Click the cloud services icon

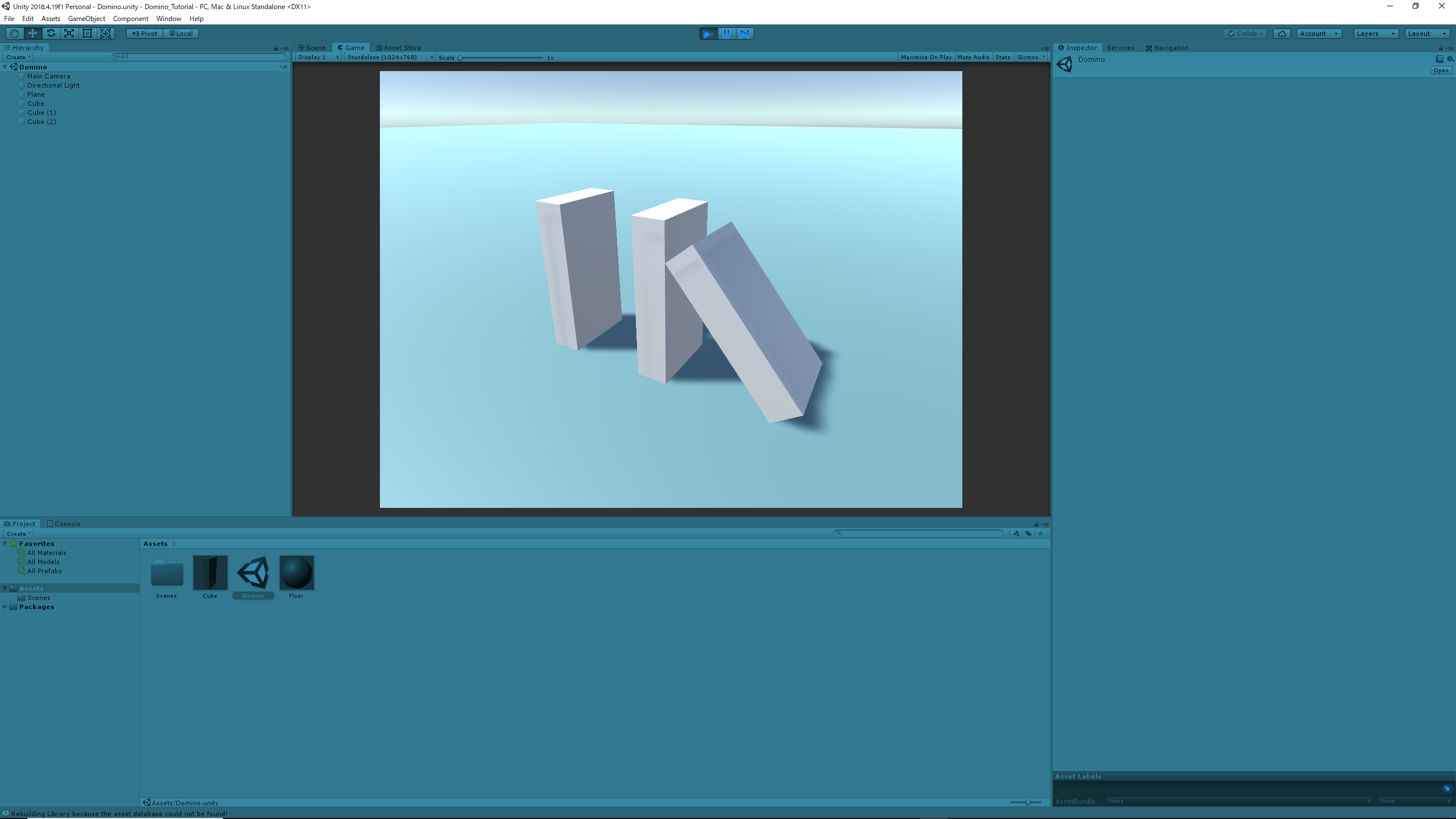(x=1281, y=34)
